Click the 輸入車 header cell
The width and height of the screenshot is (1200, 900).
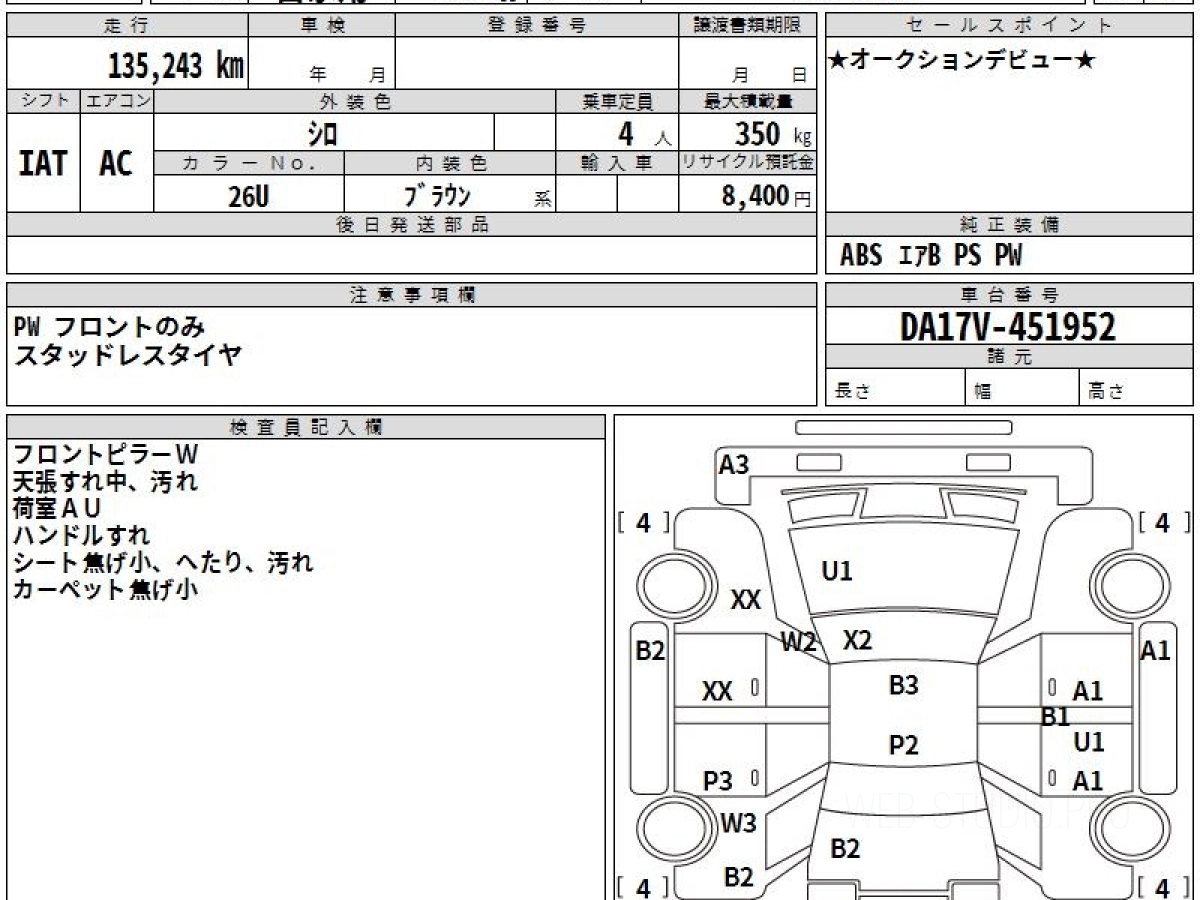(x=617, y=163)
